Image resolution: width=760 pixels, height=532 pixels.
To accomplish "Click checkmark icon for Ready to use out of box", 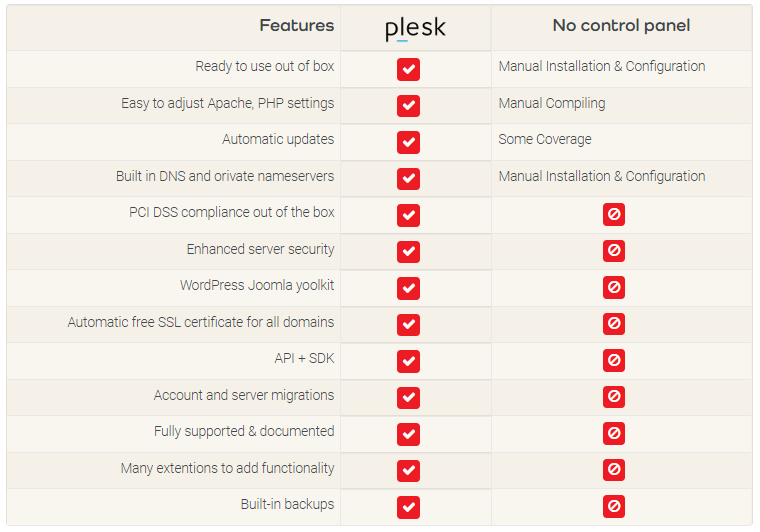I will pyautogui.click(x=408, y=69).
